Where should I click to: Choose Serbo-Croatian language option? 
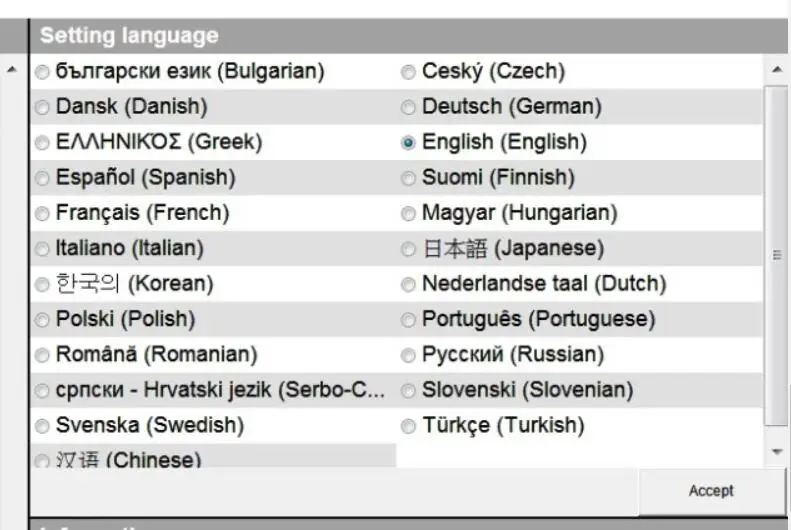42,391
